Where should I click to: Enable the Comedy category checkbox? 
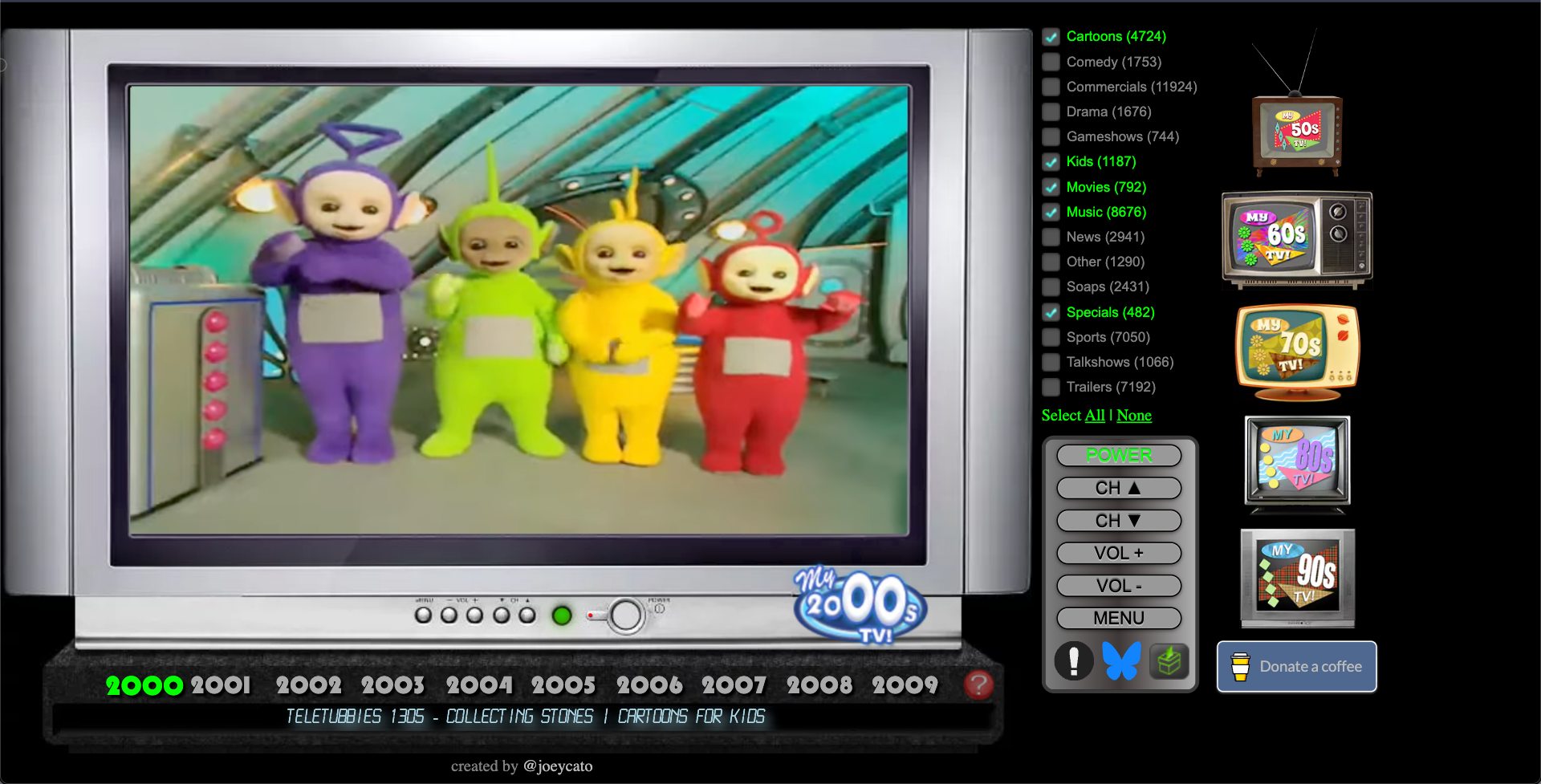(1051, 62)
